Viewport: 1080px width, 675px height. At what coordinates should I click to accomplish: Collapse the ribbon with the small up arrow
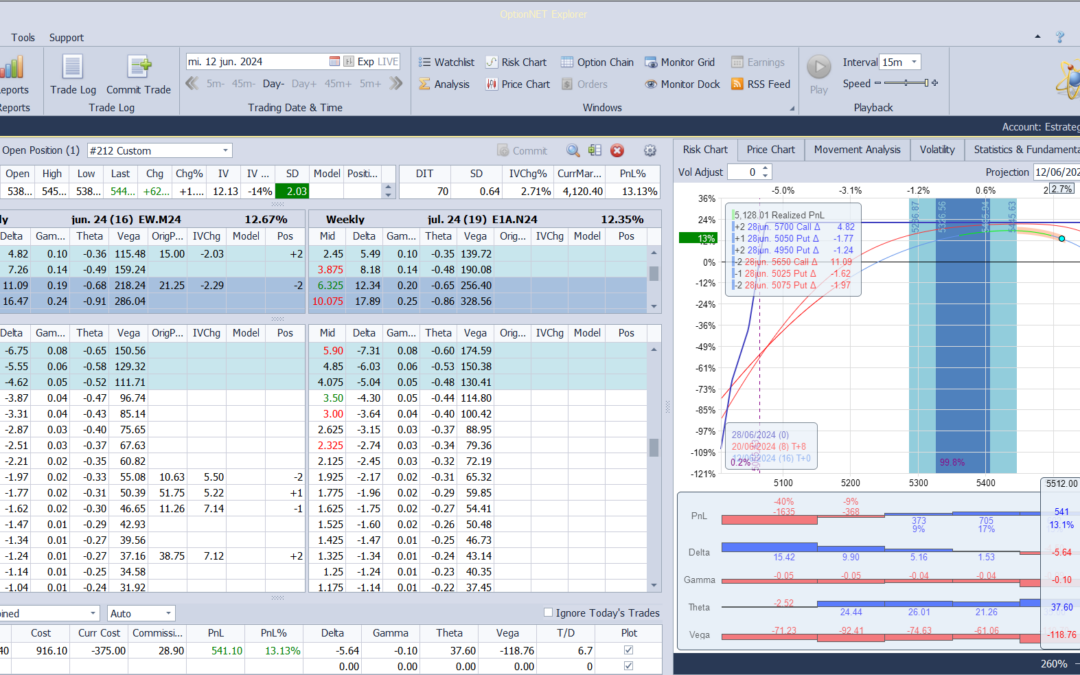tap(1037, 37)
